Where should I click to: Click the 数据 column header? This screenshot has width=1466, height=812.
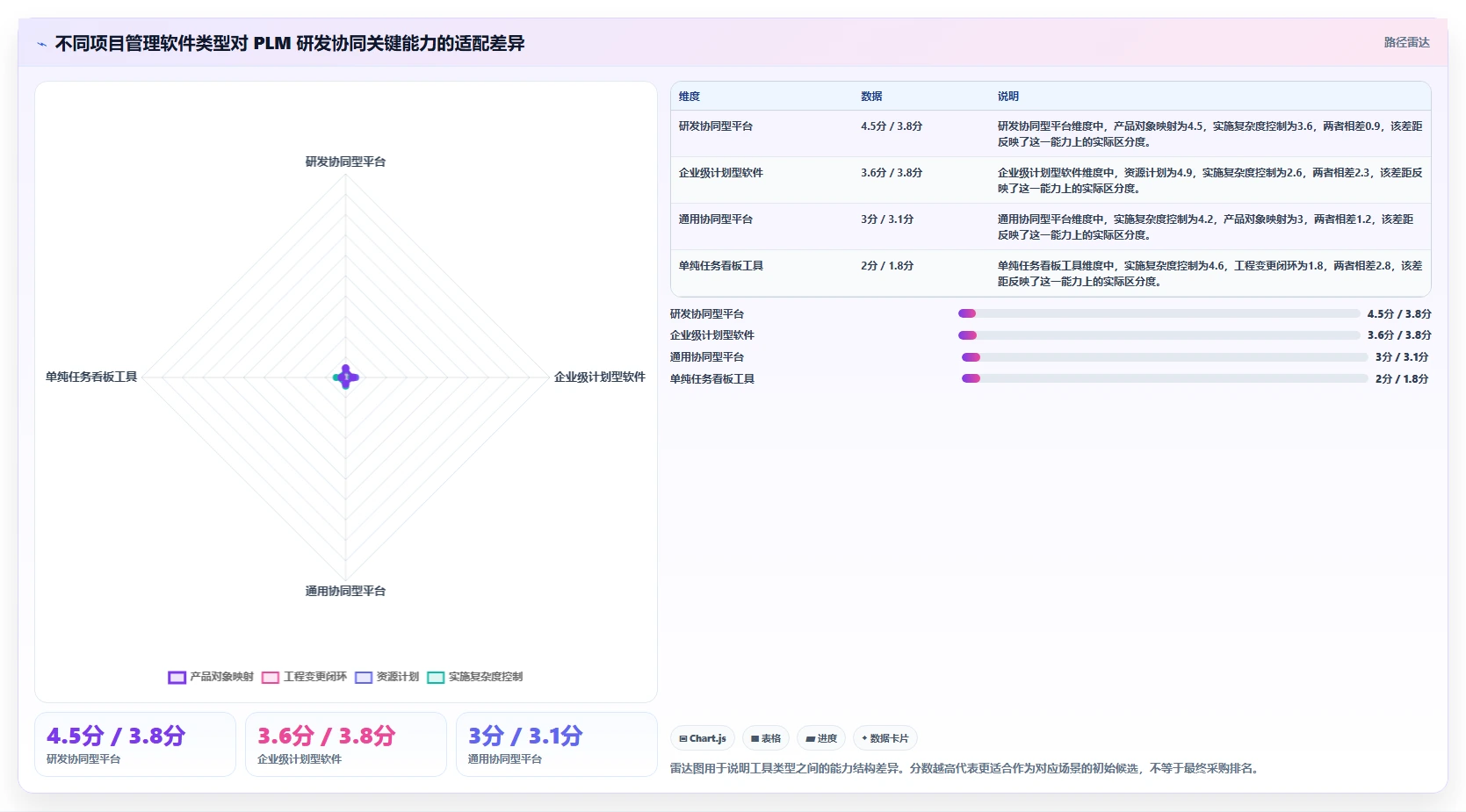[871, 97]
